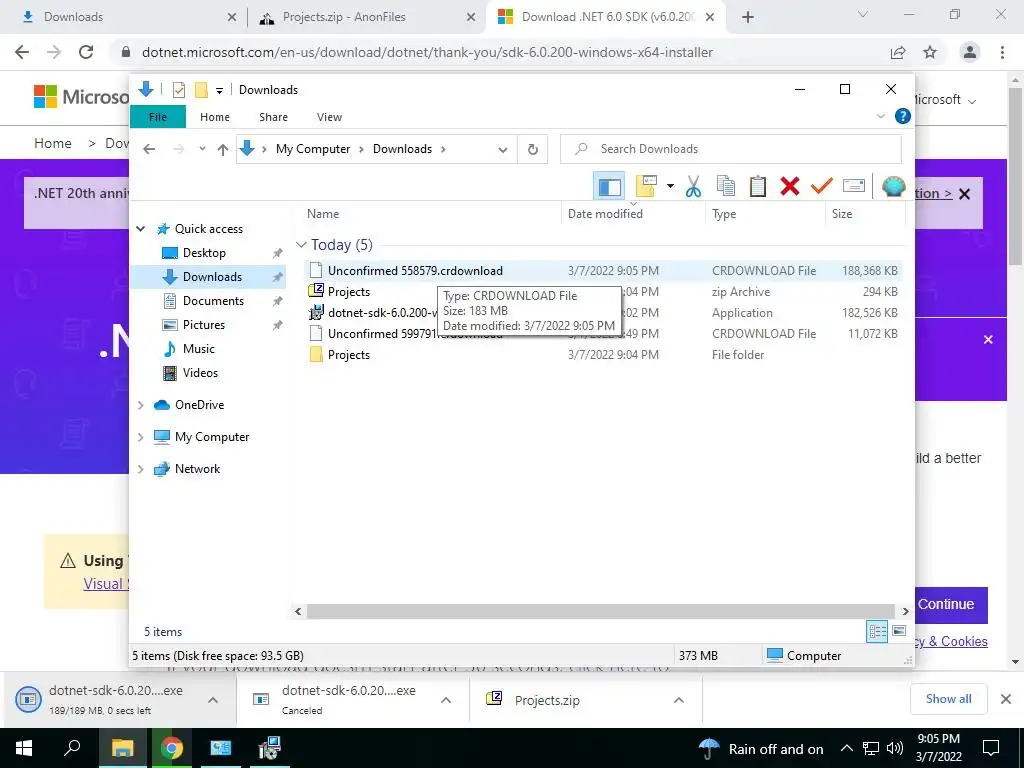Open the dropdown arrow beside new folder icon
Screen dimensions: 1024x768
pos(670,187)
